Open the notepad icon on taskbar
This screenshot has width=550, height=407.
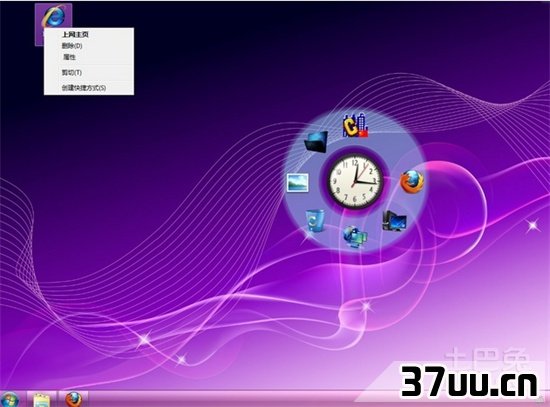coord(41,400)
